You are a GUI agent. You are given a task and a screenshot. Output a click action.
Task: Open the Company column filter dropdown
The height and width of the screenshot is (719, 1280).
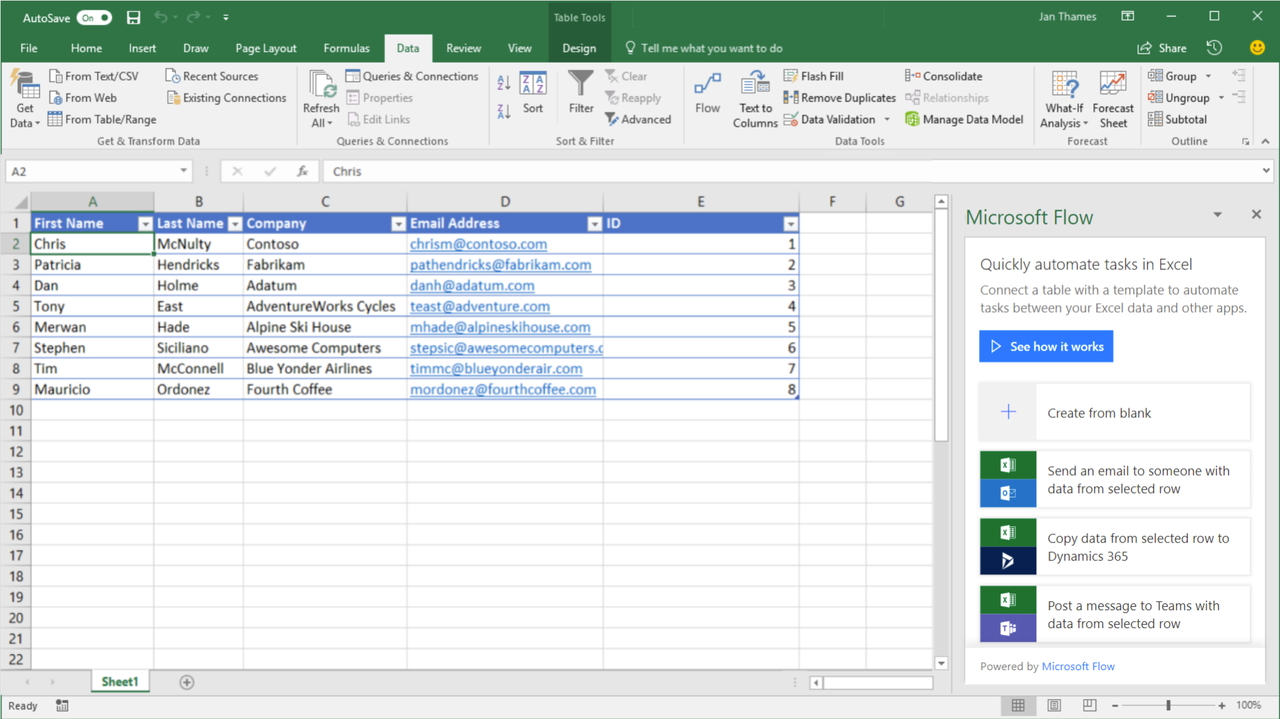click(x=398, y=223)
